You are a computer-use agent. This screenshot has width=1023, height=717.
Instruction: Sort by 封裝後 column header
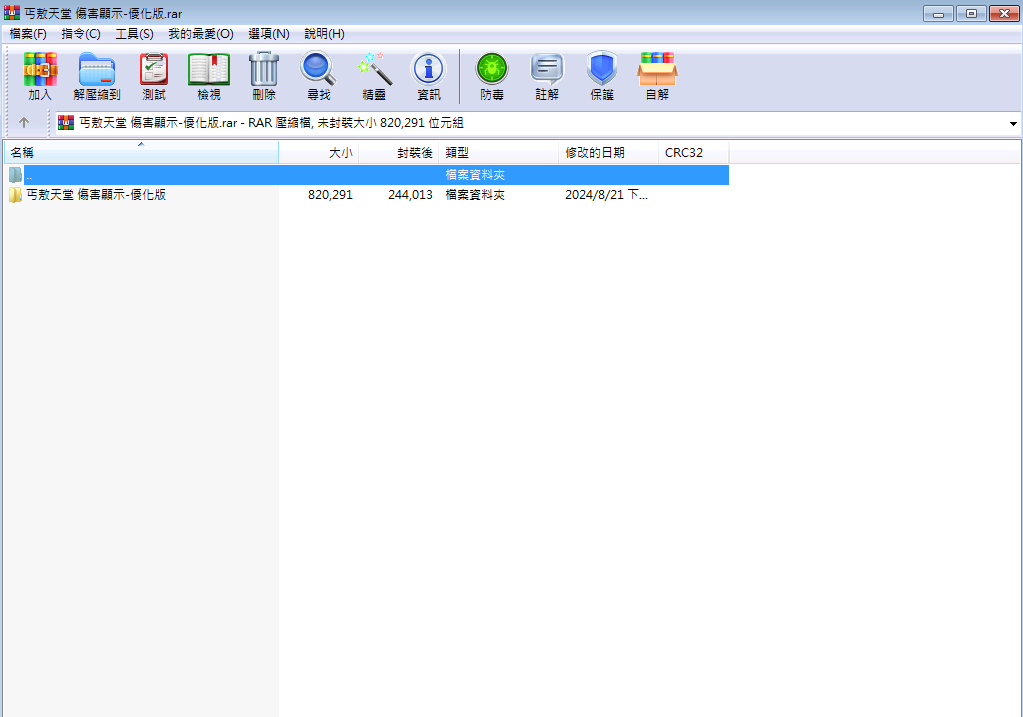pyautogui.click(x=399, y=153)
